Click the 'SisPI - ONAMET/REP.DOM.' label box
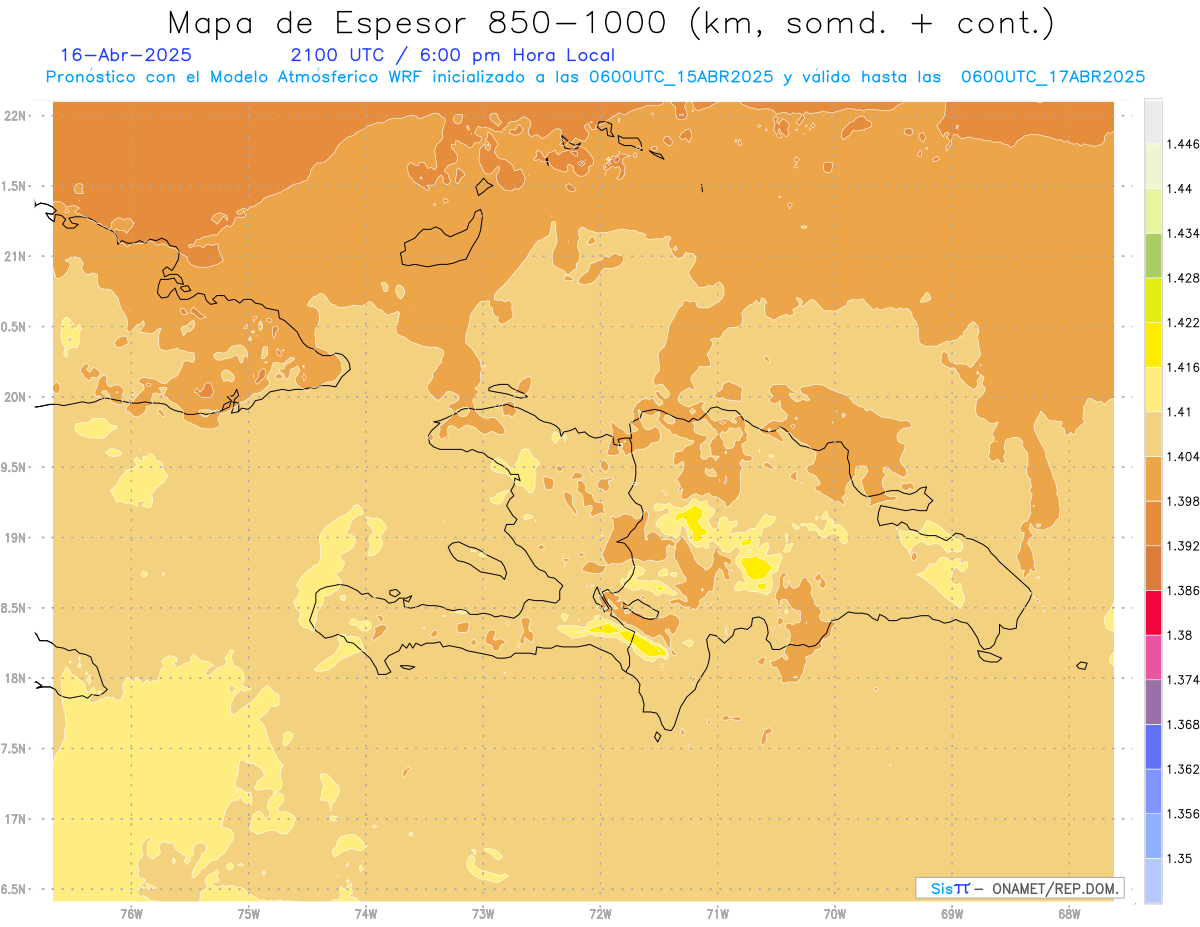 (1020, 888)
